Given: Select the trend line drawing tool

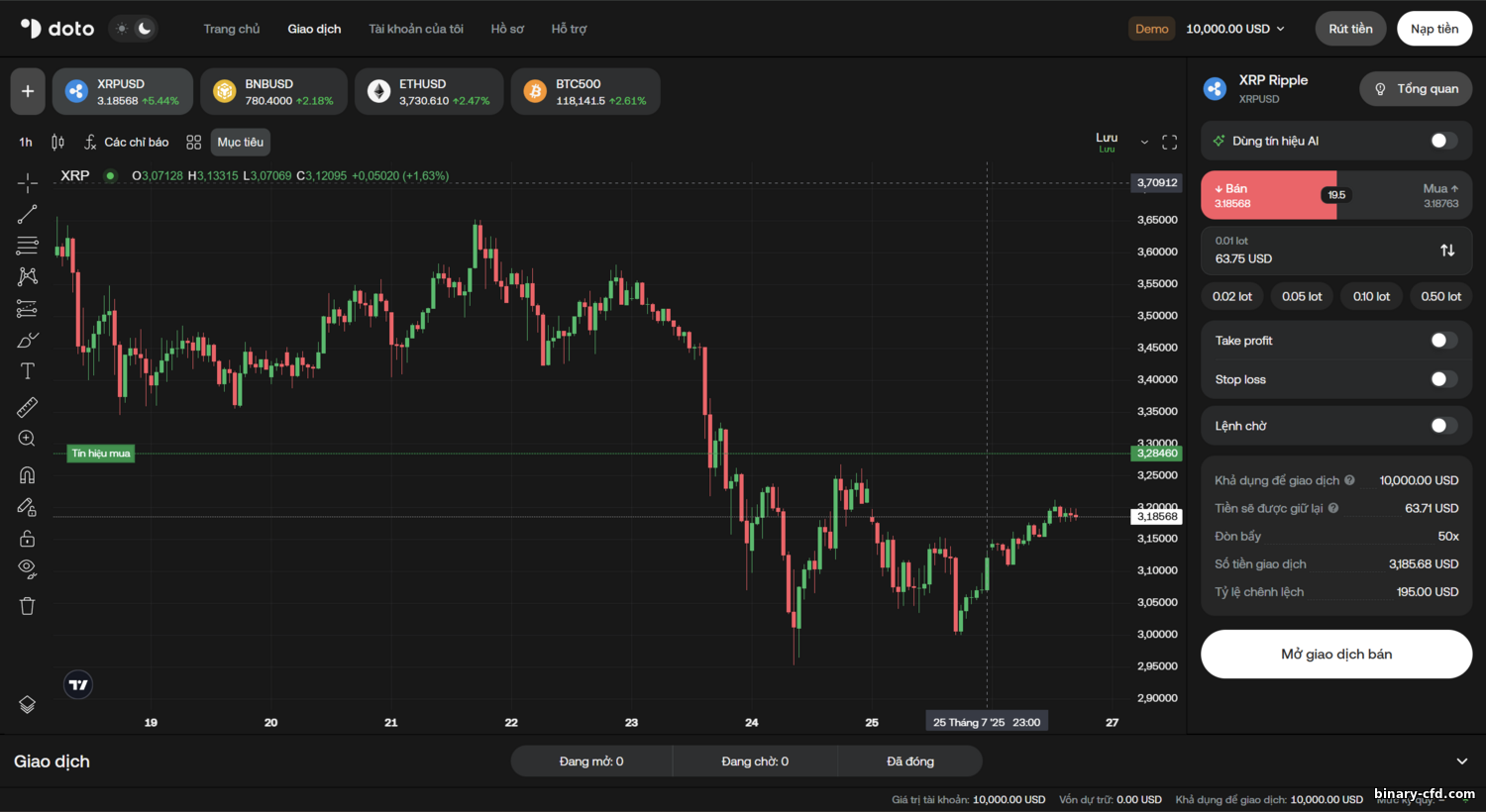Looking at the screenshot, I should (28, 214).
